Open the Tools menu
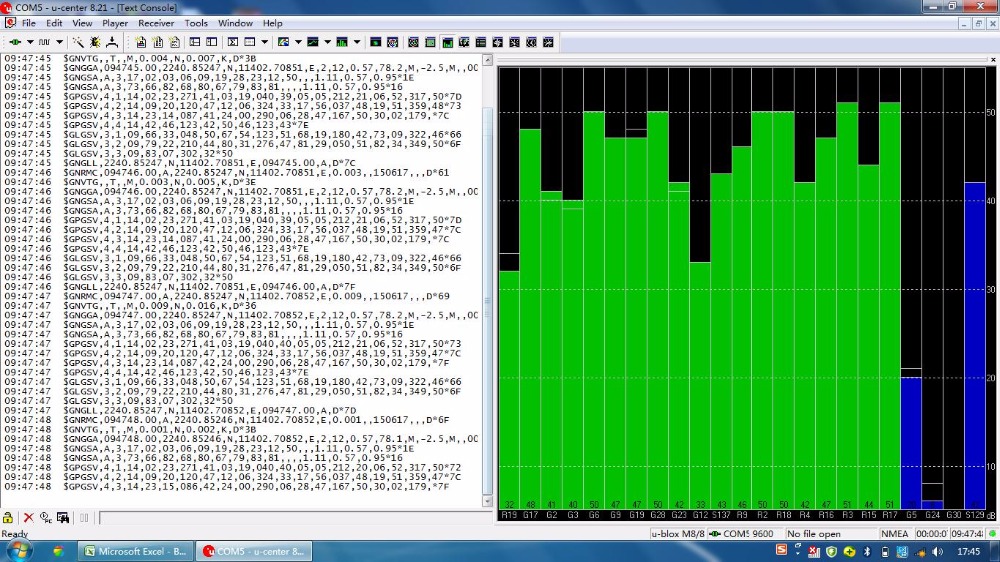This screenshot has width=1000, height=562. coord(196,23)
